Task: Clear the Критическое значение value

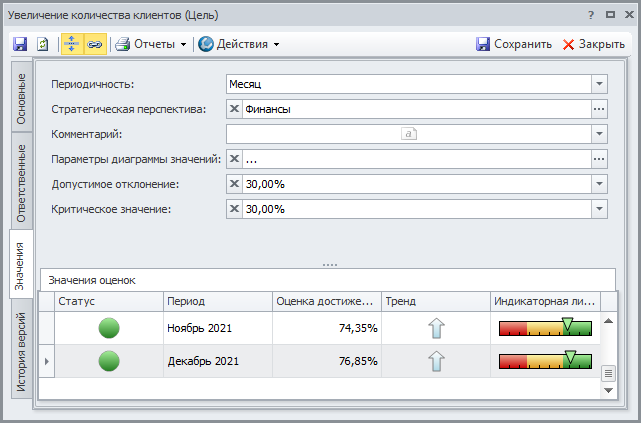Action: click(234, 209)
